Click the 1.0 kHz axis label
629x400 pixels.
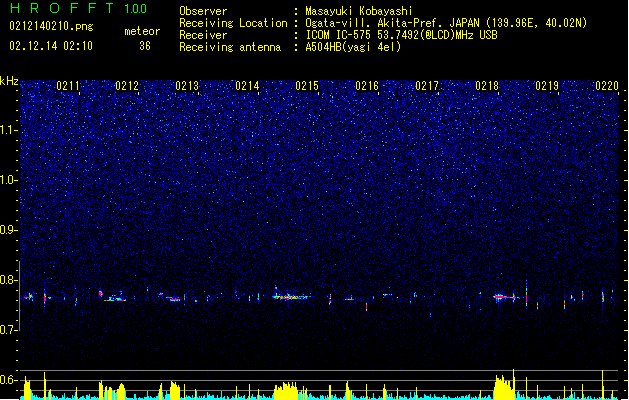pyautogui.click(x=9, y=180)
